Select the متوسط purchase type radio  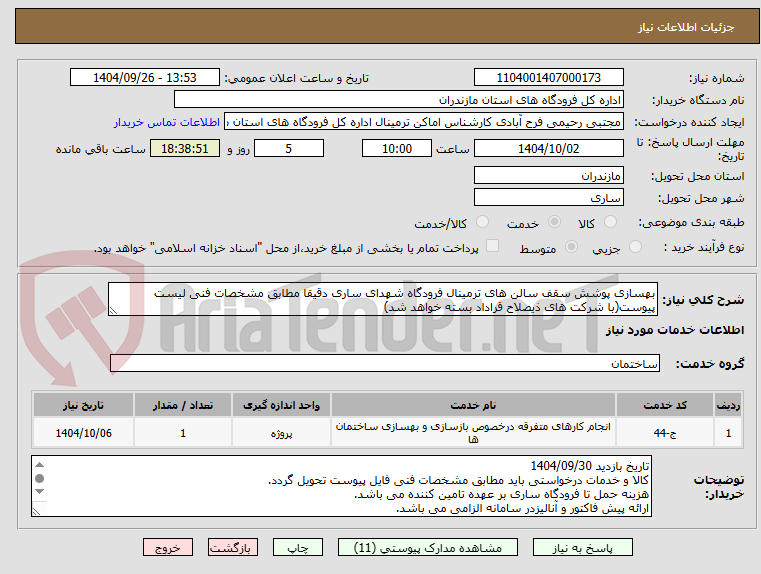571,247
